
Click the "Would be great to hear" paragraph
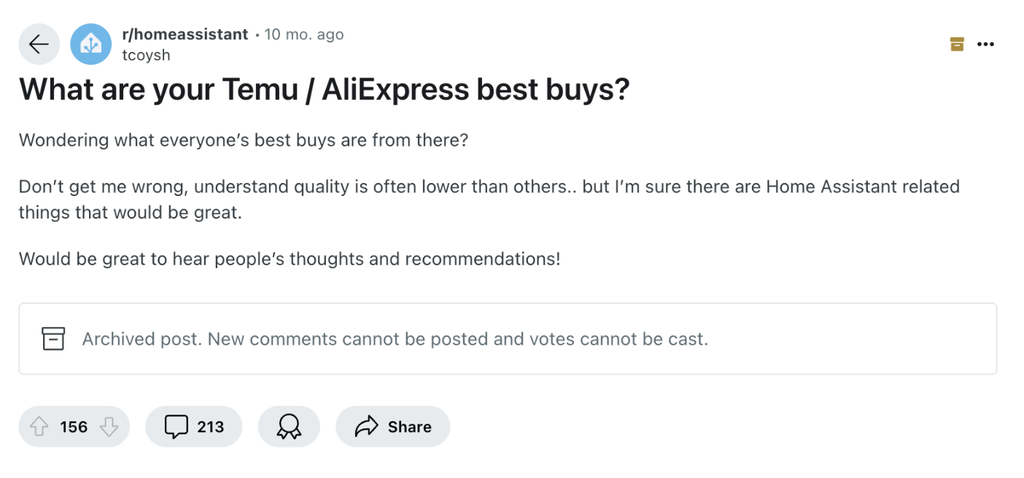pyautogui.click(x=289, y=259)
